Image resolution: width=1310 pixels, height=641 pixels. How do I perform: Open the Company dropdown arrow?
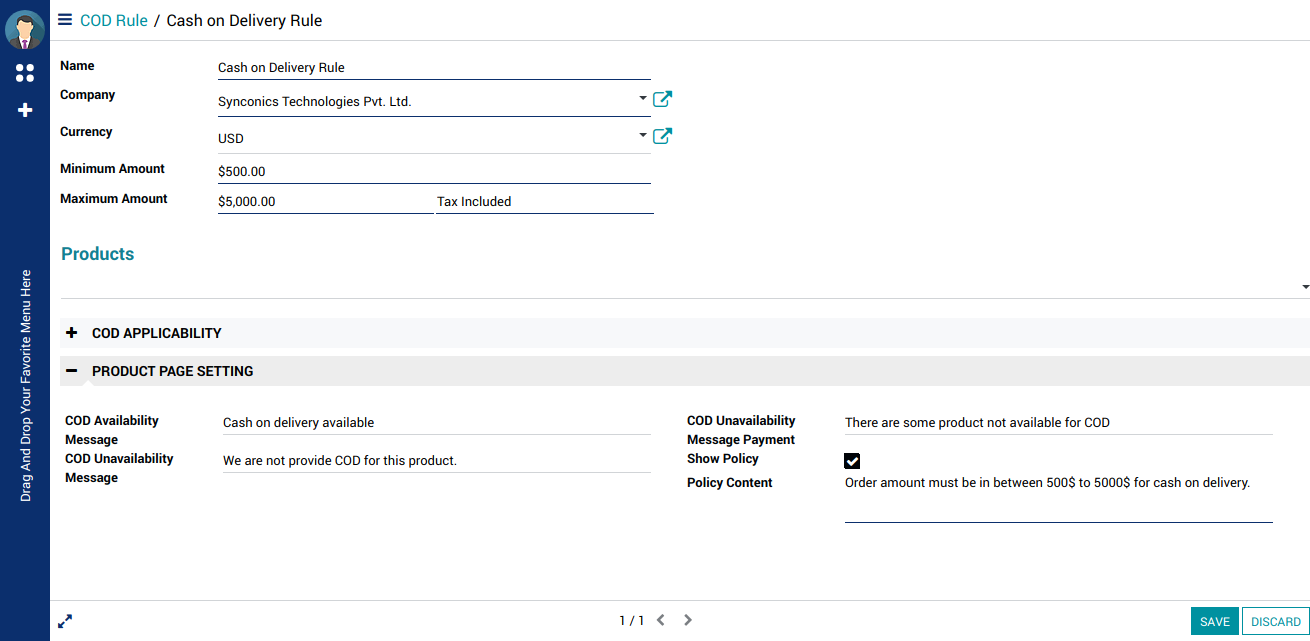pos(643,99)
